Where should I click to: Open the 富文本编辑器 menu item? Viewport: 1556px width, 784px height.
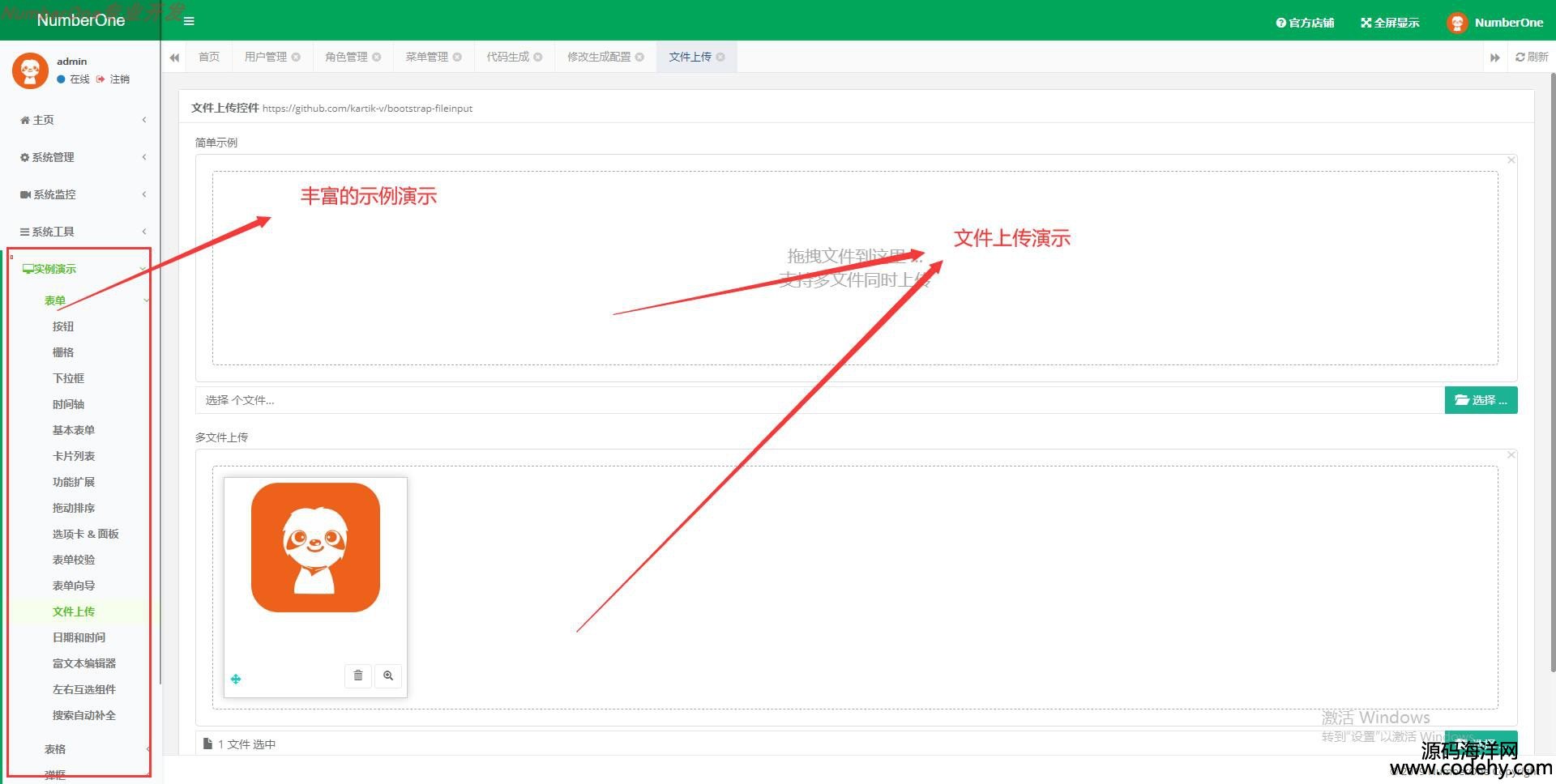click(84, 663)
